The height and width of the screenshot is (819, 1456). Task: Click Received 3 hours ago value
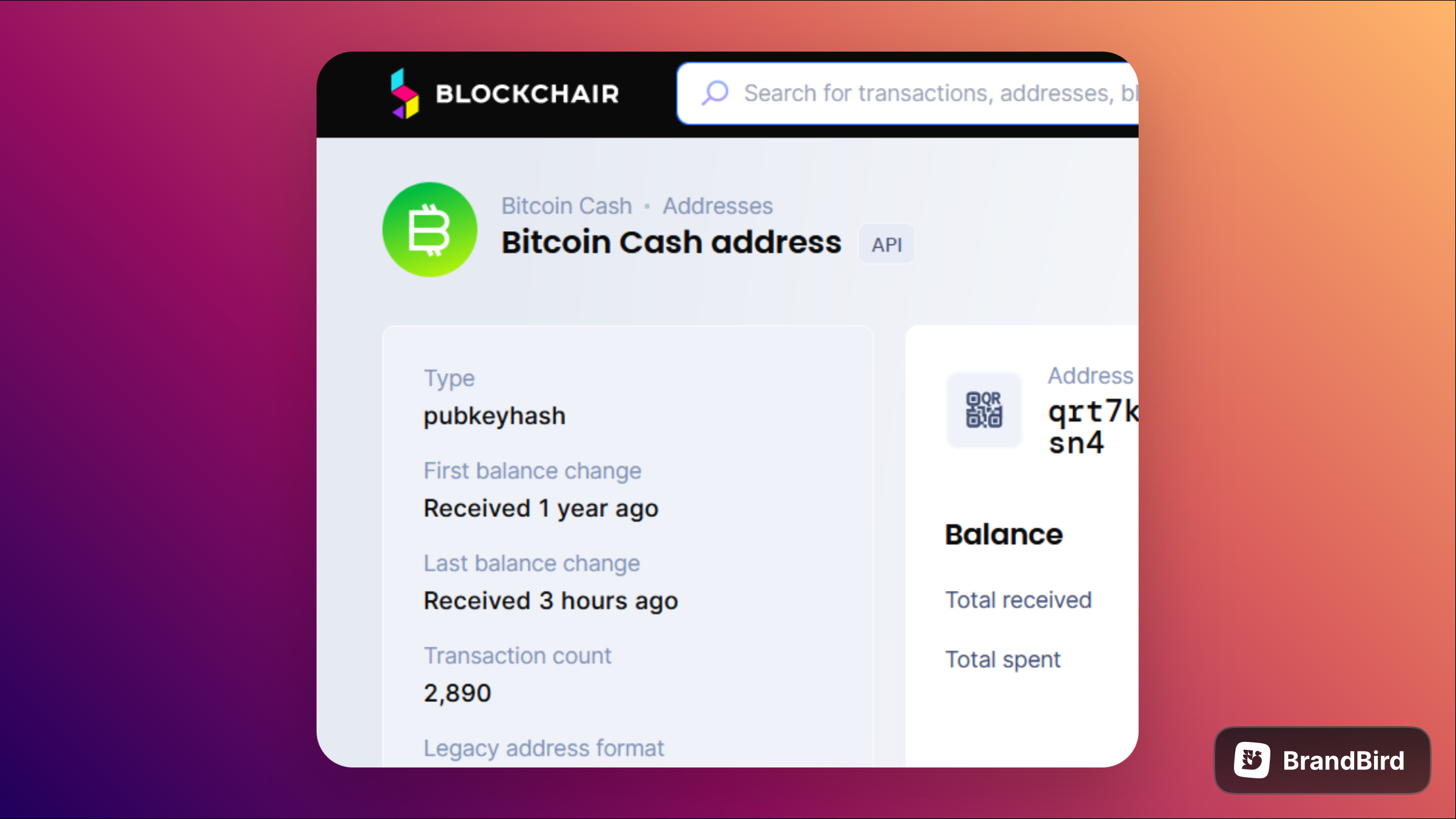pyautogui.click(x=551, y=601)
